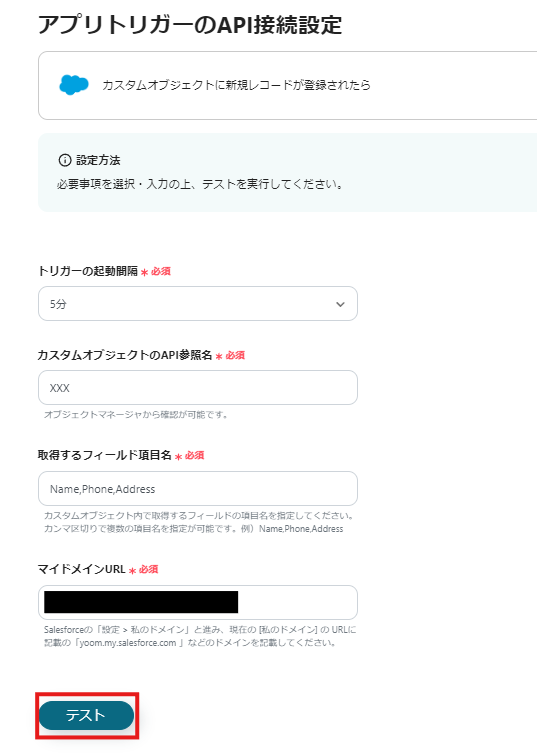The image size is (537, 755).
Task: Click the カスタムオブジェクトのAPI参照名 label
Action: click(x=125, y=355)
